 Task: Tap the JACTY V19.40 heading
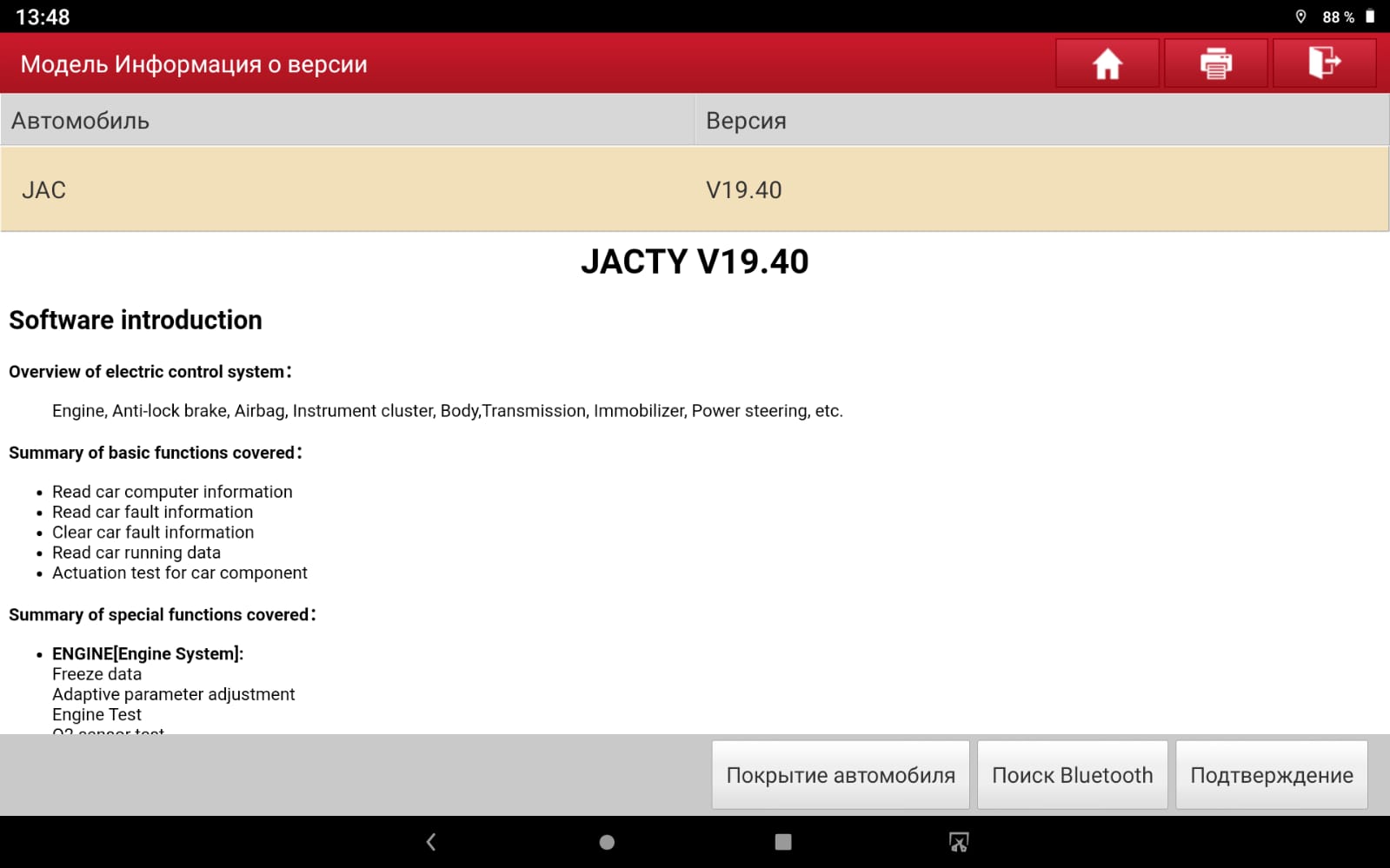tap(695, 262)
